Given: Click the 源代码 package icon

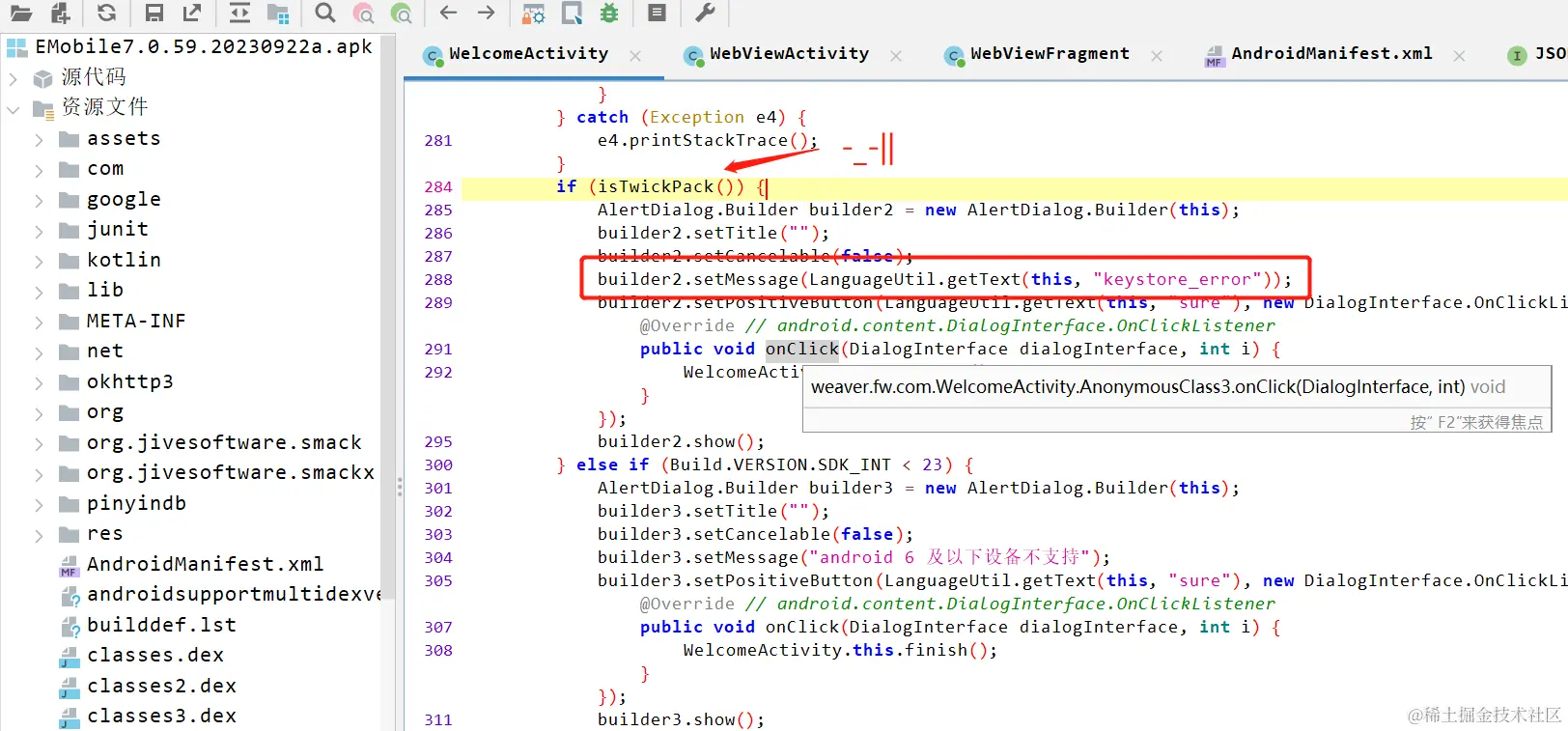Looking at the screenshot, I should click(43, 78).
